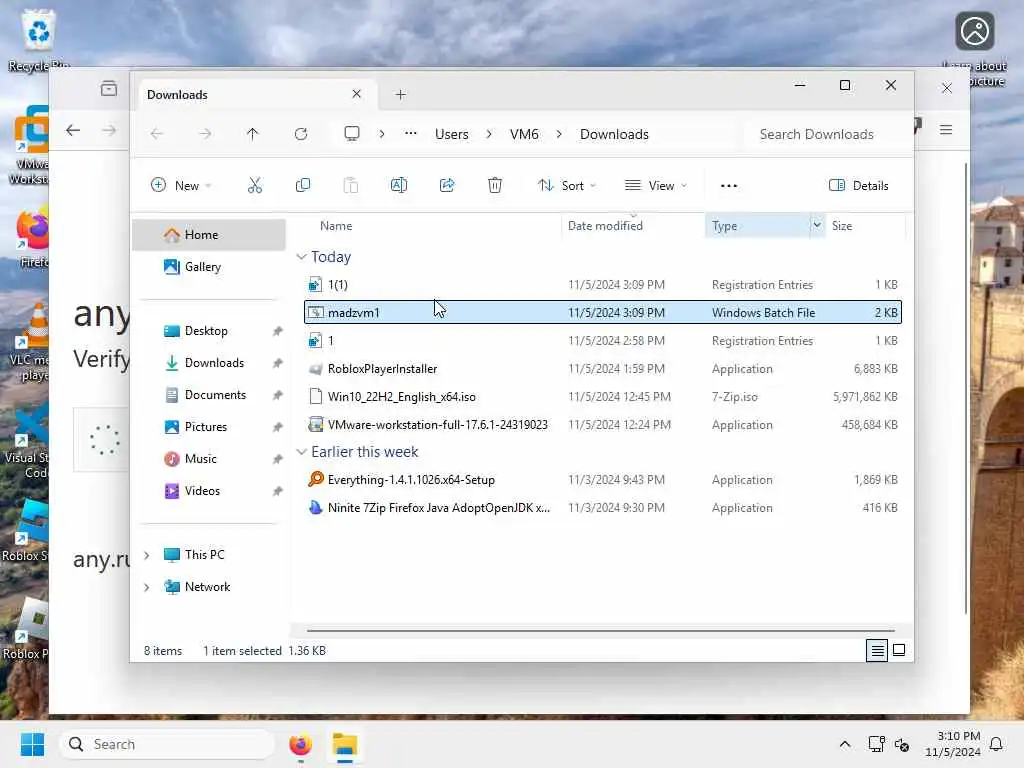Click the Copy icon in toolbar

tap(302, 185)
